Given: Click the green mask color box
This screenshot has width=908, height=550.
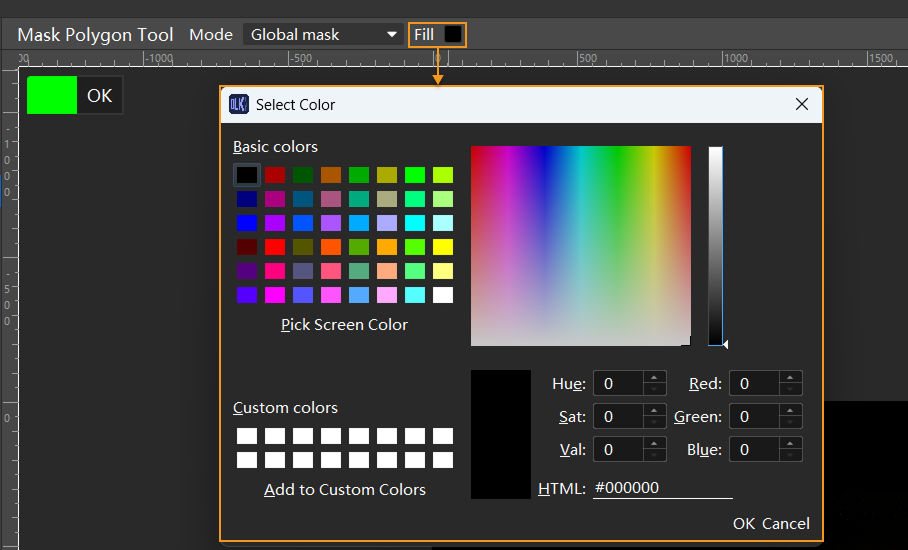Looking at the screenshot, I should [52, 95].
